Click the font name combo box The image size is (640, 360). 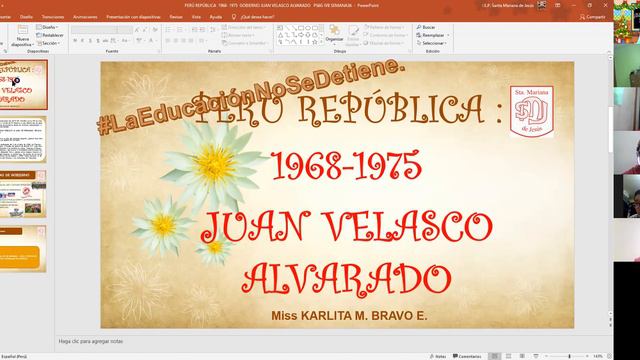94,30
